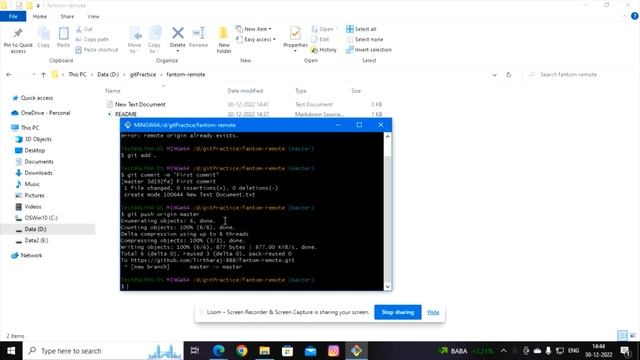640x360 pixels.
Task: Open Easy access dropdown
Action: click(x=256, y=39)
